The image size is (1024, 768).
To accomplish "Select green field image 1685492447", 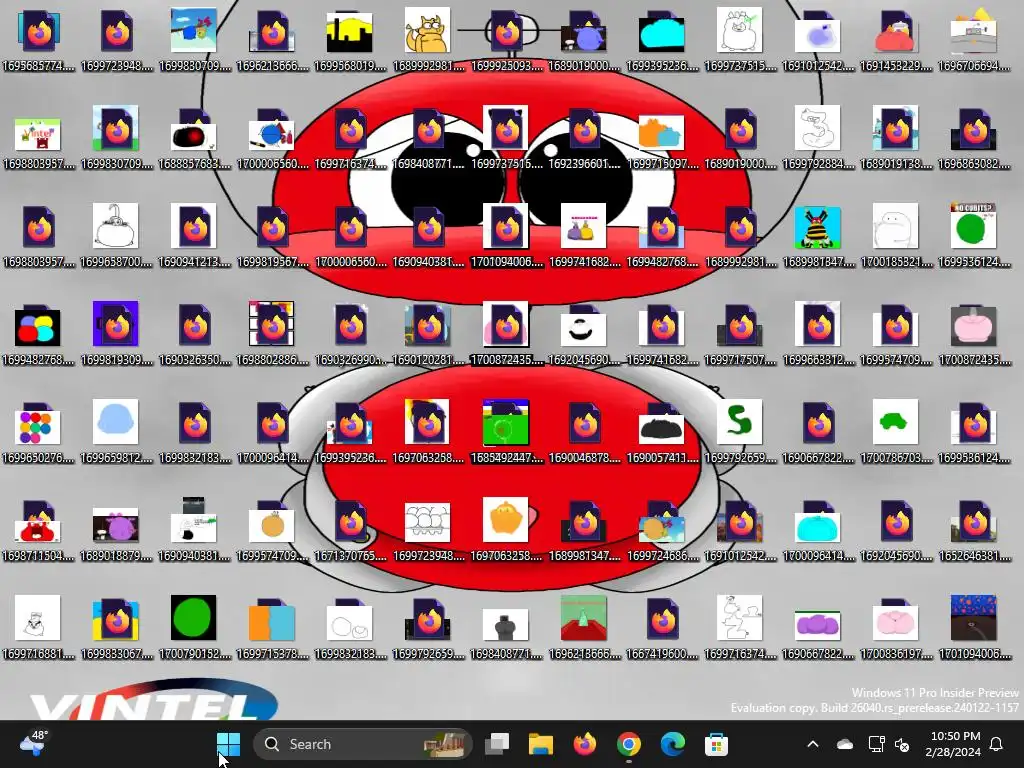I will (506, 432).
